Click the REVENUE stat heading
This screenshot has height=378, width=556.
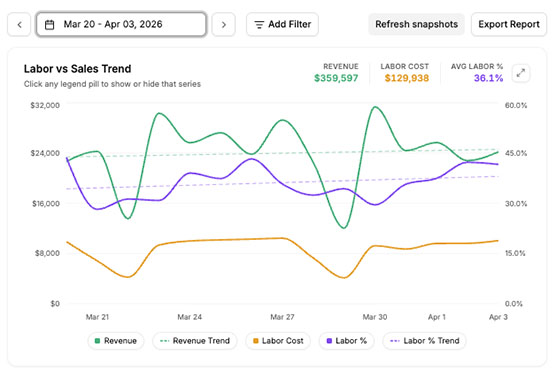341,67
